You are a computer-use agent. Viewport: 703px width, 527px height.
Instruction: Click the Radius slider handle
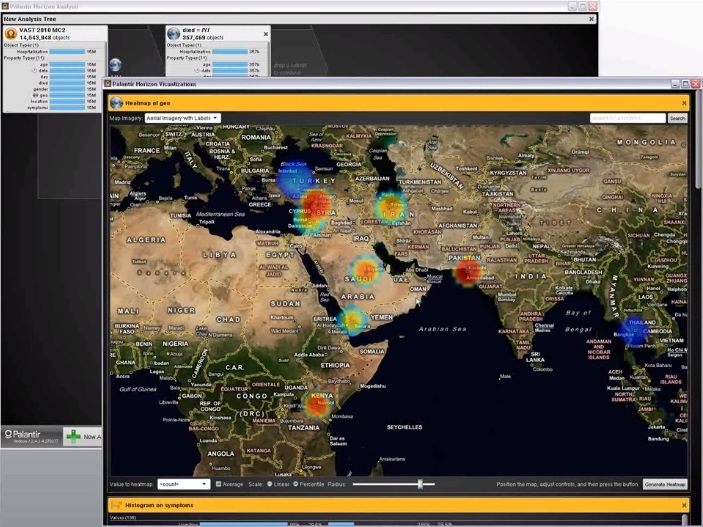point(420,484)
